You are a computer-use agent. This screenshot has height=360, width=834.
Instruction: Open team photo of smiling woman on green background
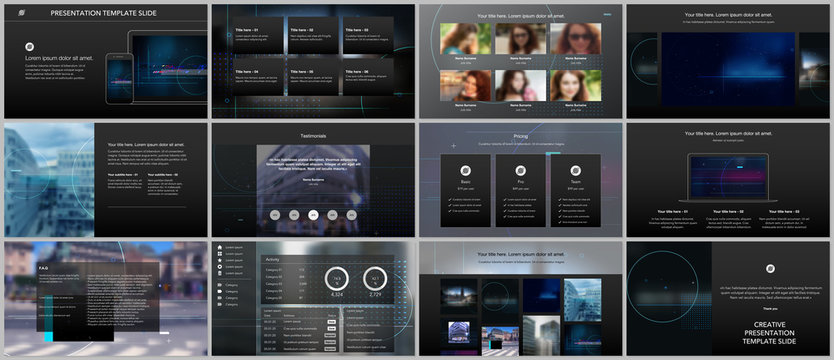coord(576,86)
